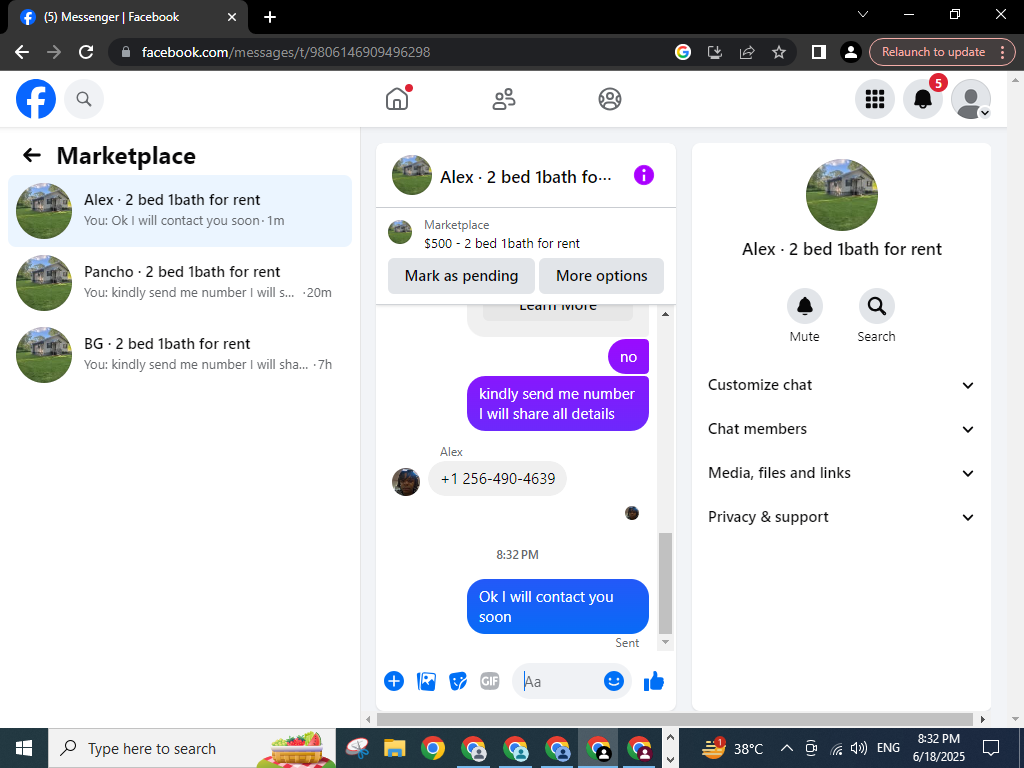Click the Facebook logo

pos(36,99)
